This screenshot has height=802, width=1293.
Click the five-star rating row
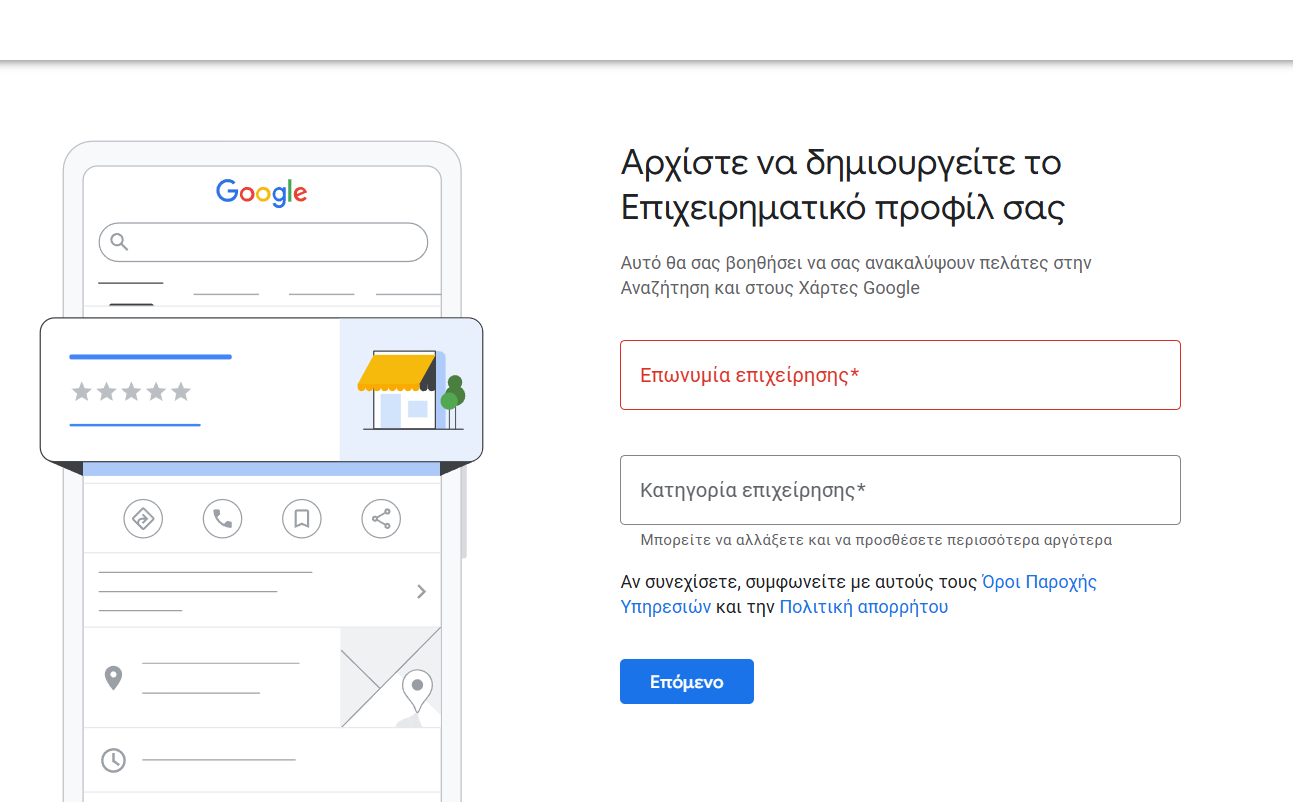coord(131,392)
